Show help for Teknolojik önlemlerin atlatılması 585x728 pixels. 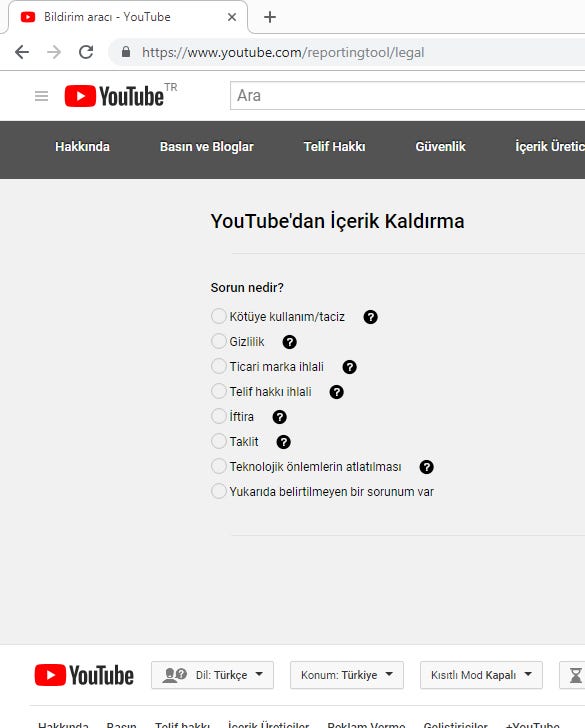(x=427, y=467)
